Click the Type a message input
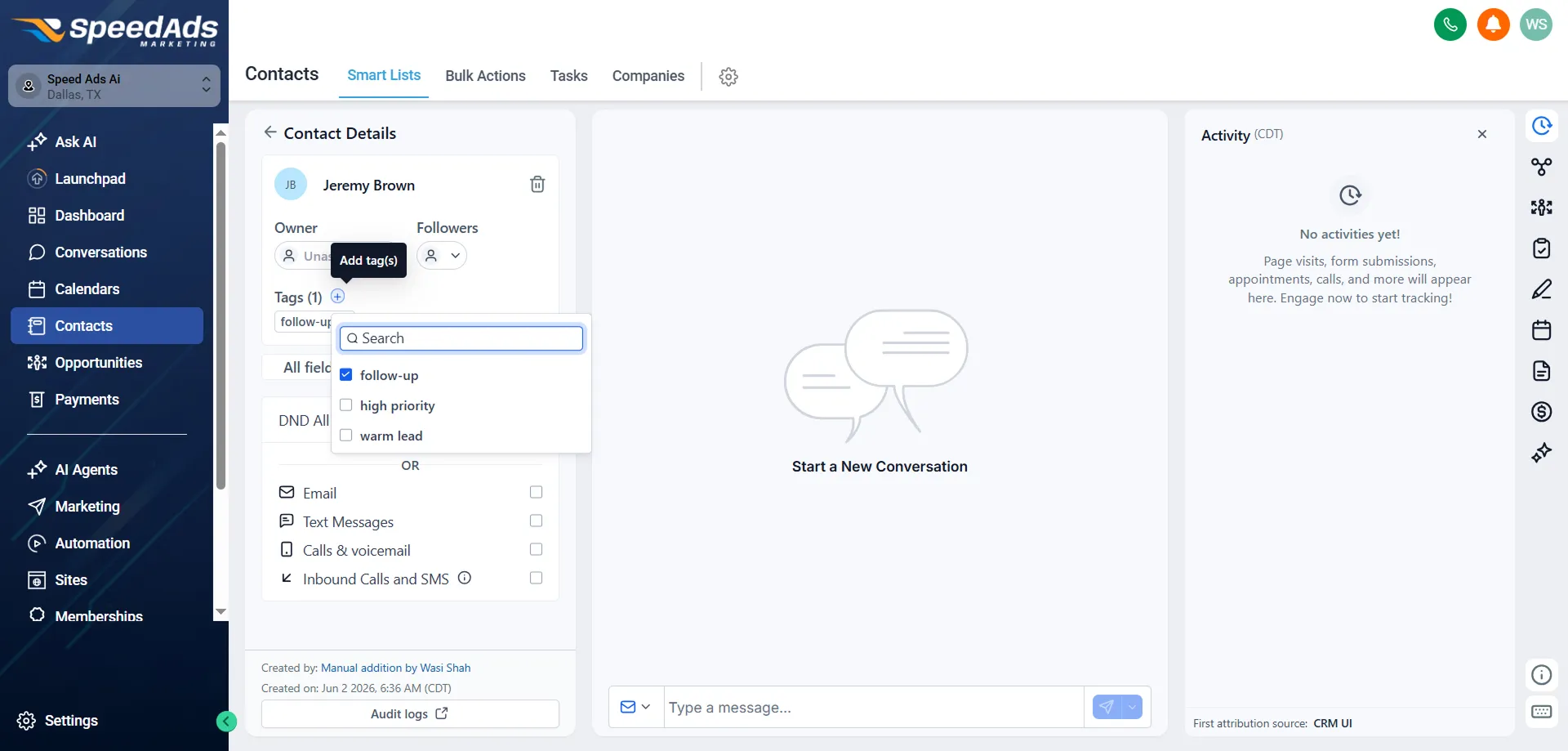The width and height of the screenshot is (1568, 751). (x=874, y=707)
